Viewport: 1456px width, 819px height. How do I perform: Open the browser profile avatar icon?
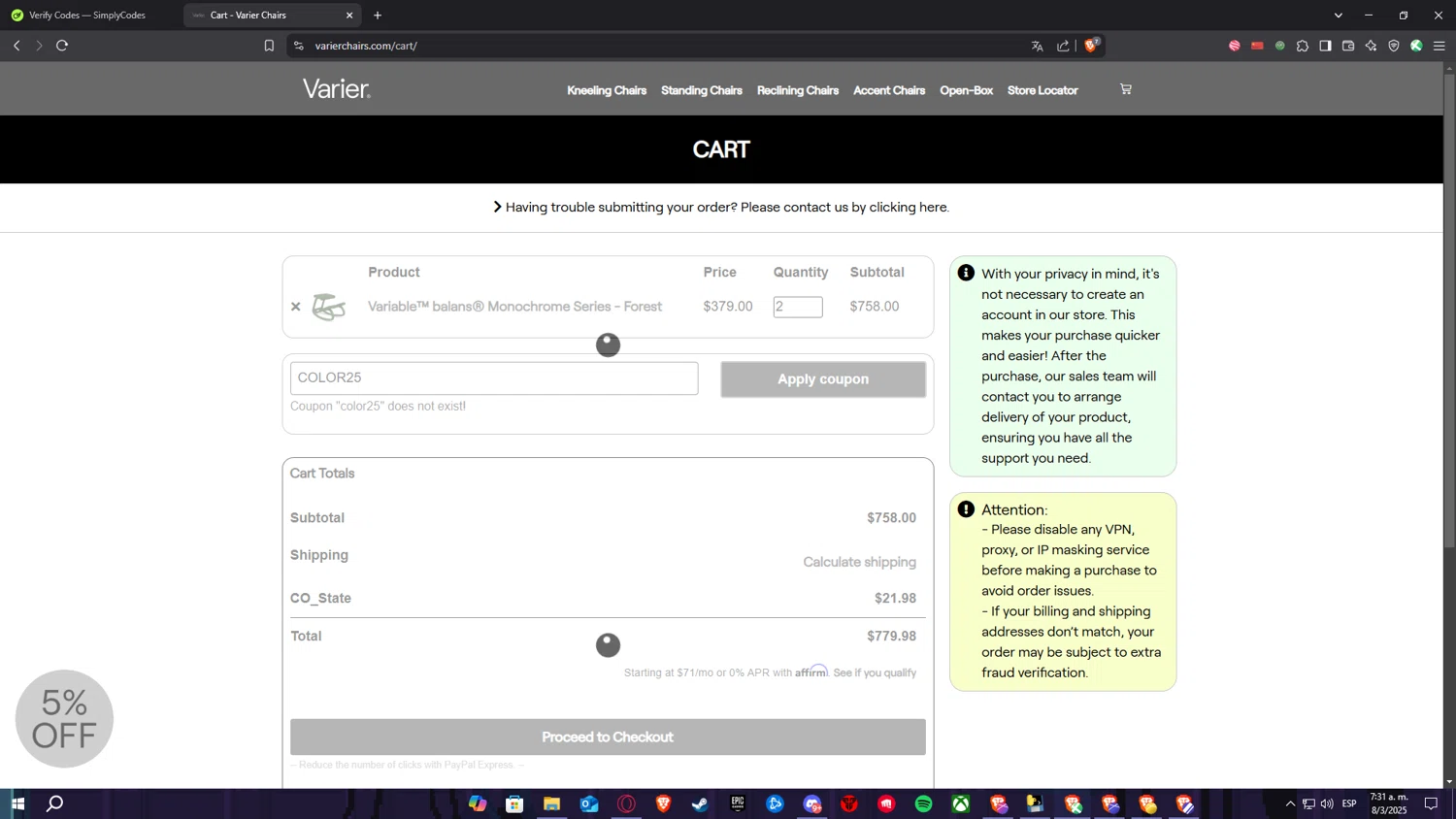(x=1416, y=46)
